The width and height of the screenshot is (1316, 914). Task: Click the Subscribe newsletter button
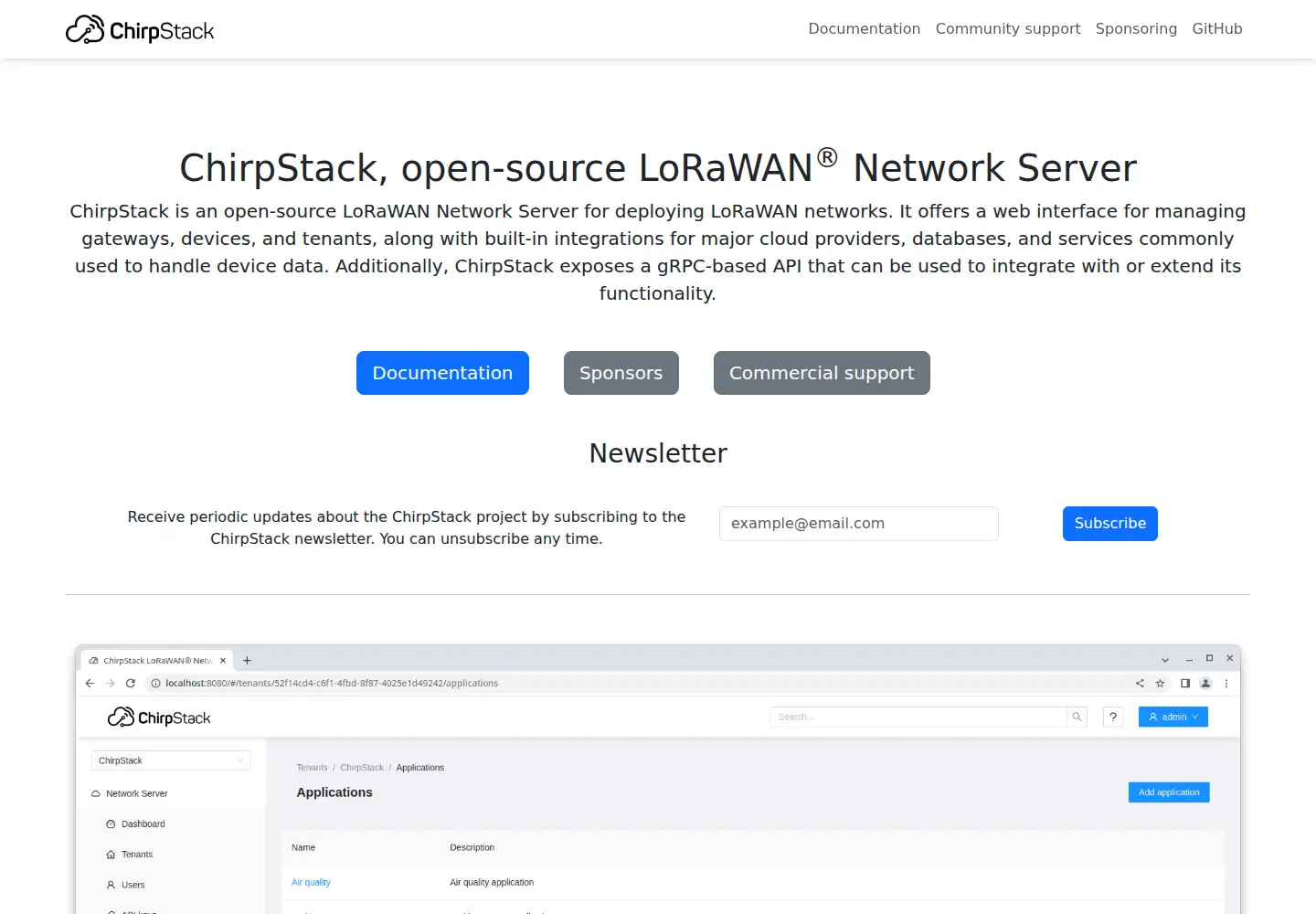1110,524
